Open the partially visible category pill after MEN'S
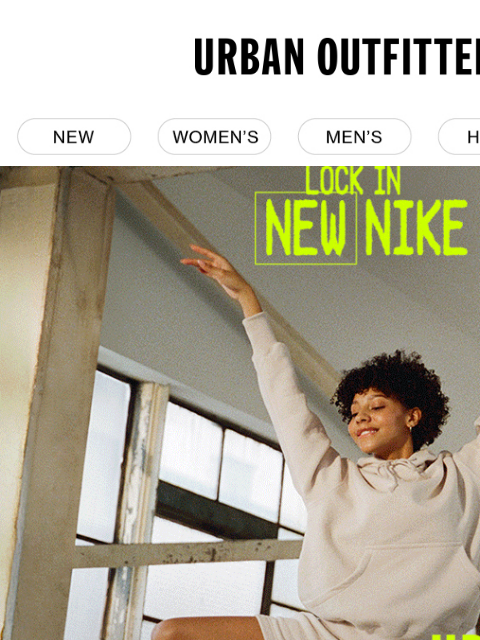 tap(460, 137)
